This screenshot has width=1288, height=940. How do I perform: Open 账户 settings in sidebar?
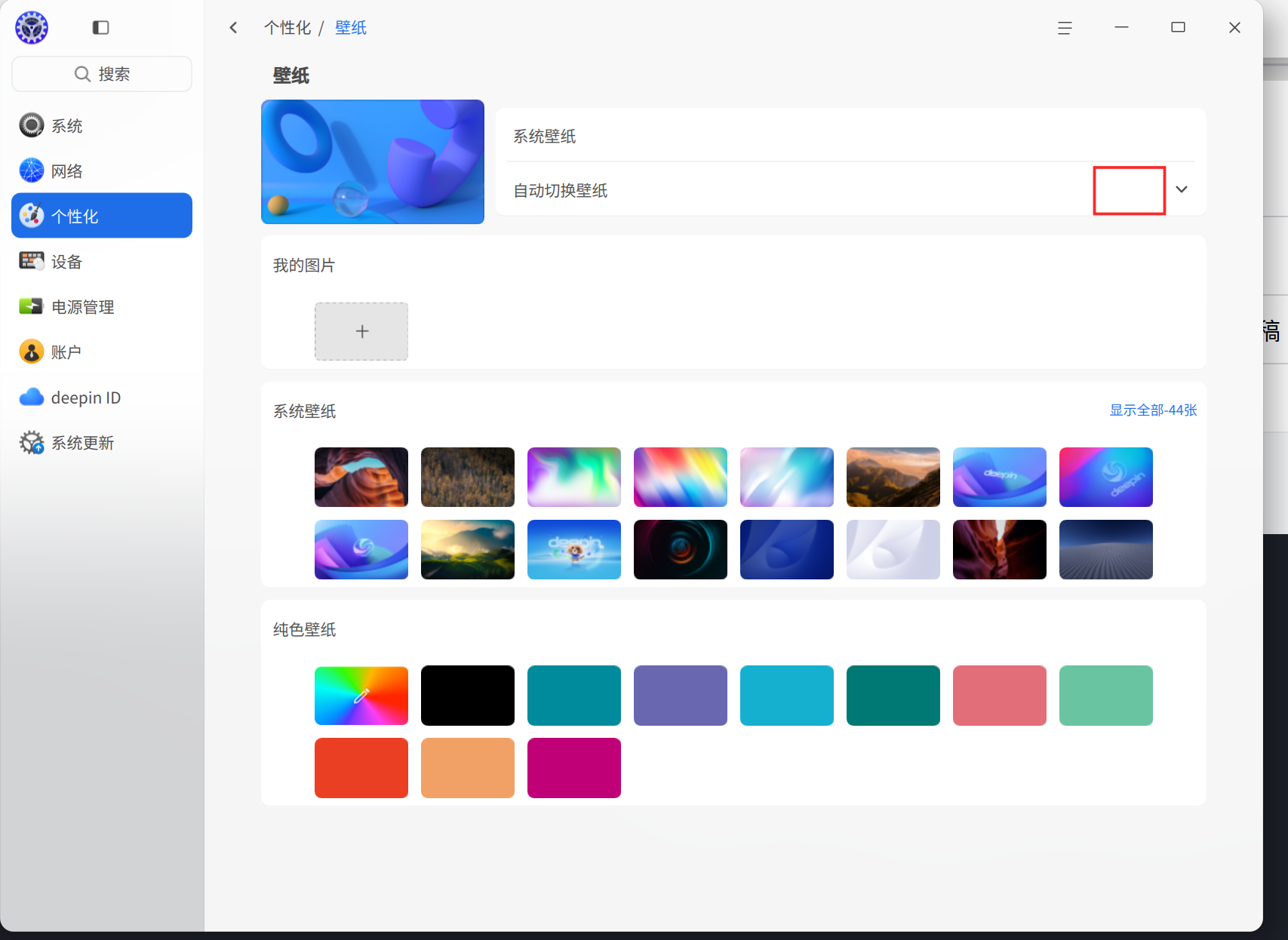pos(102,352)
